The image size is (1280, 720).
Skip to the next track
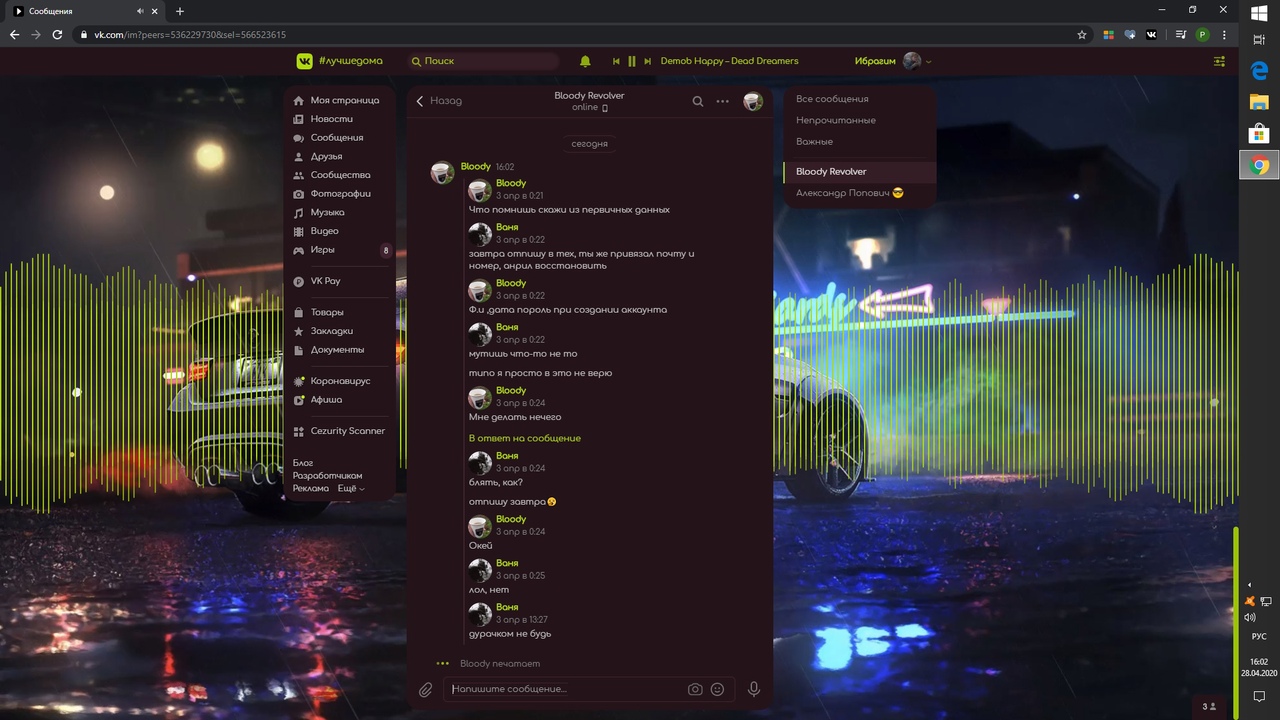648,61
